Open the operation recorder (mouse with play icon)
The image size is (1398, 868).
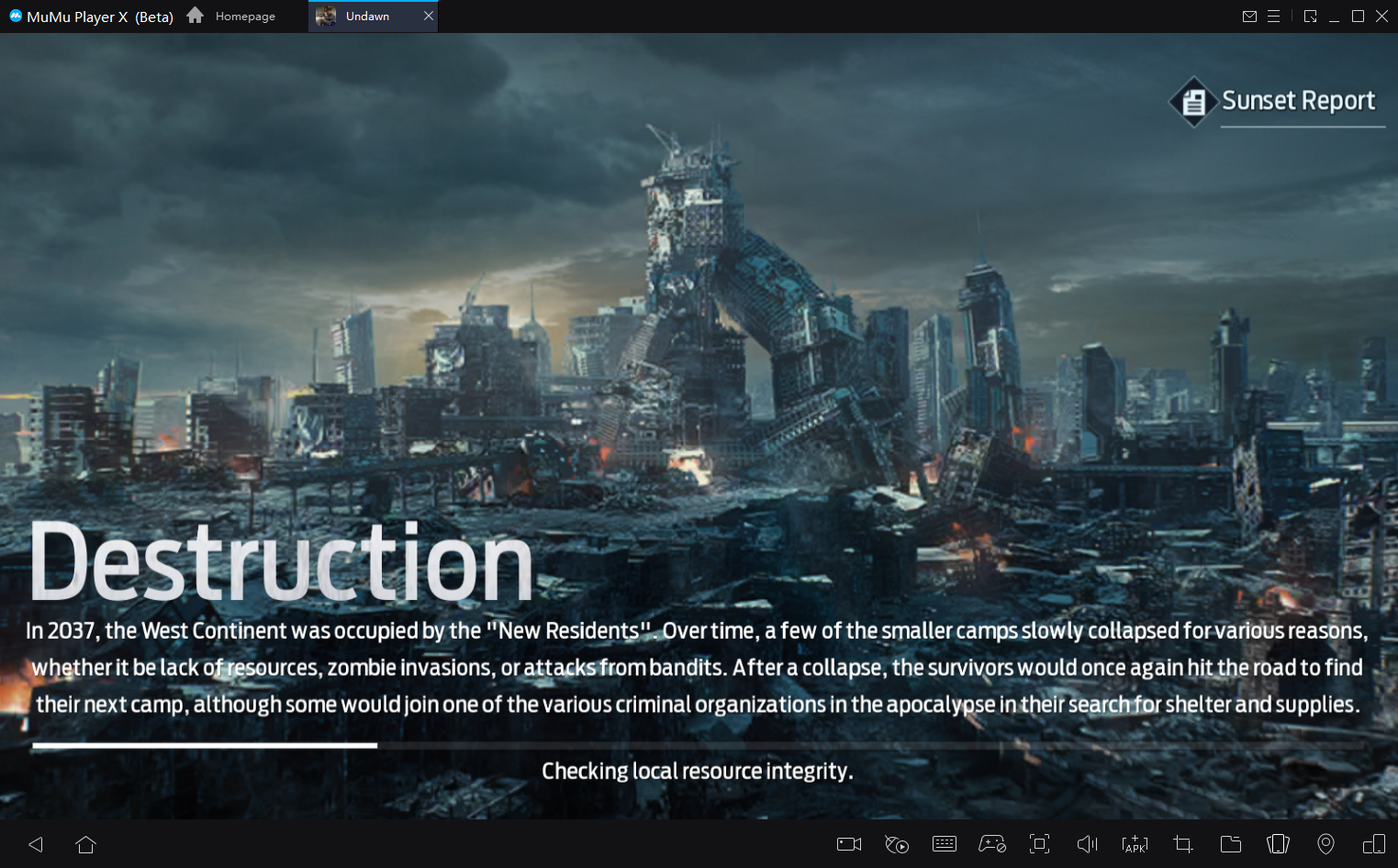click(x=896, y=844)
